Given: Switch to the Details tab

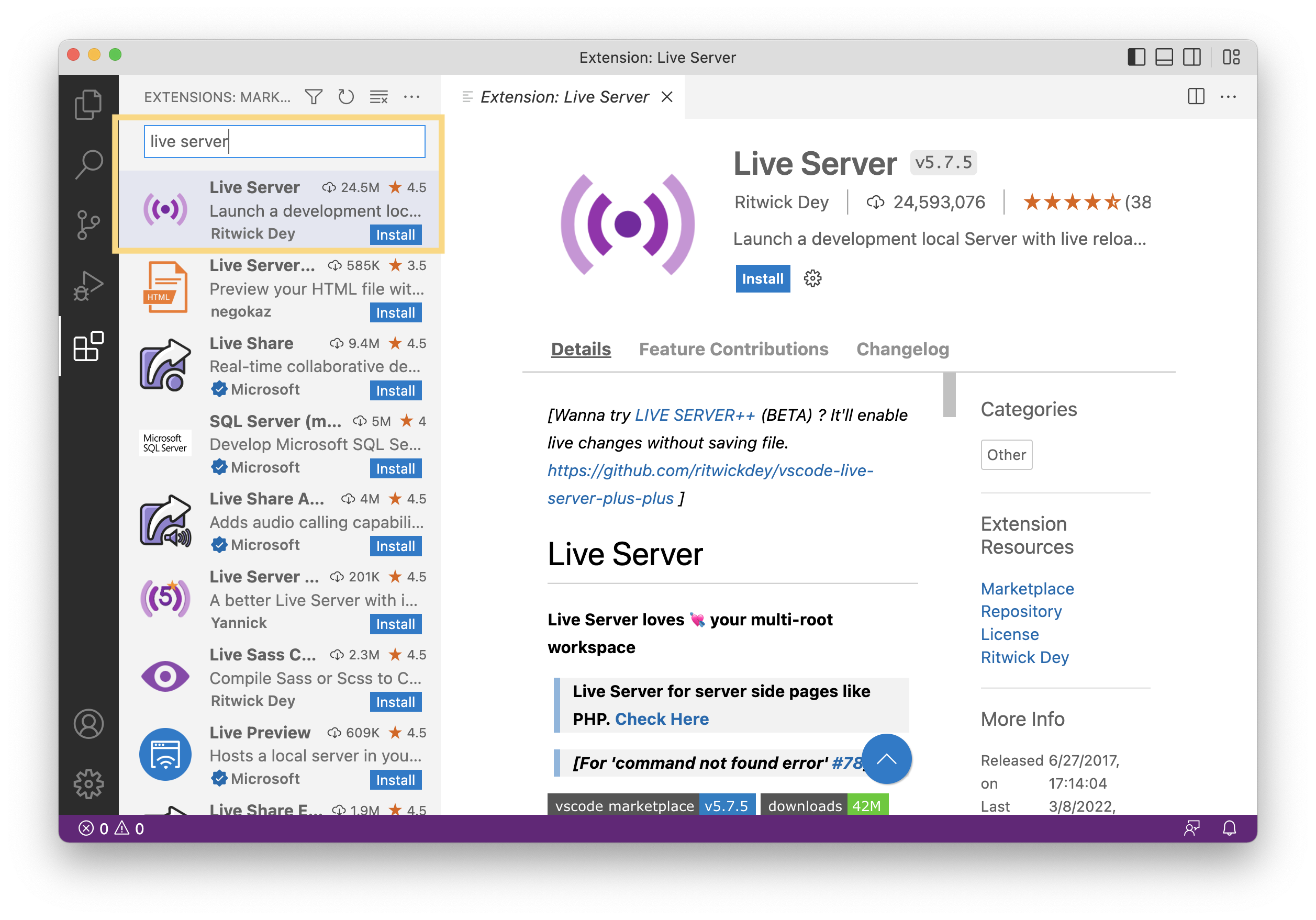Looking at the screenshot, I should 581,349.
